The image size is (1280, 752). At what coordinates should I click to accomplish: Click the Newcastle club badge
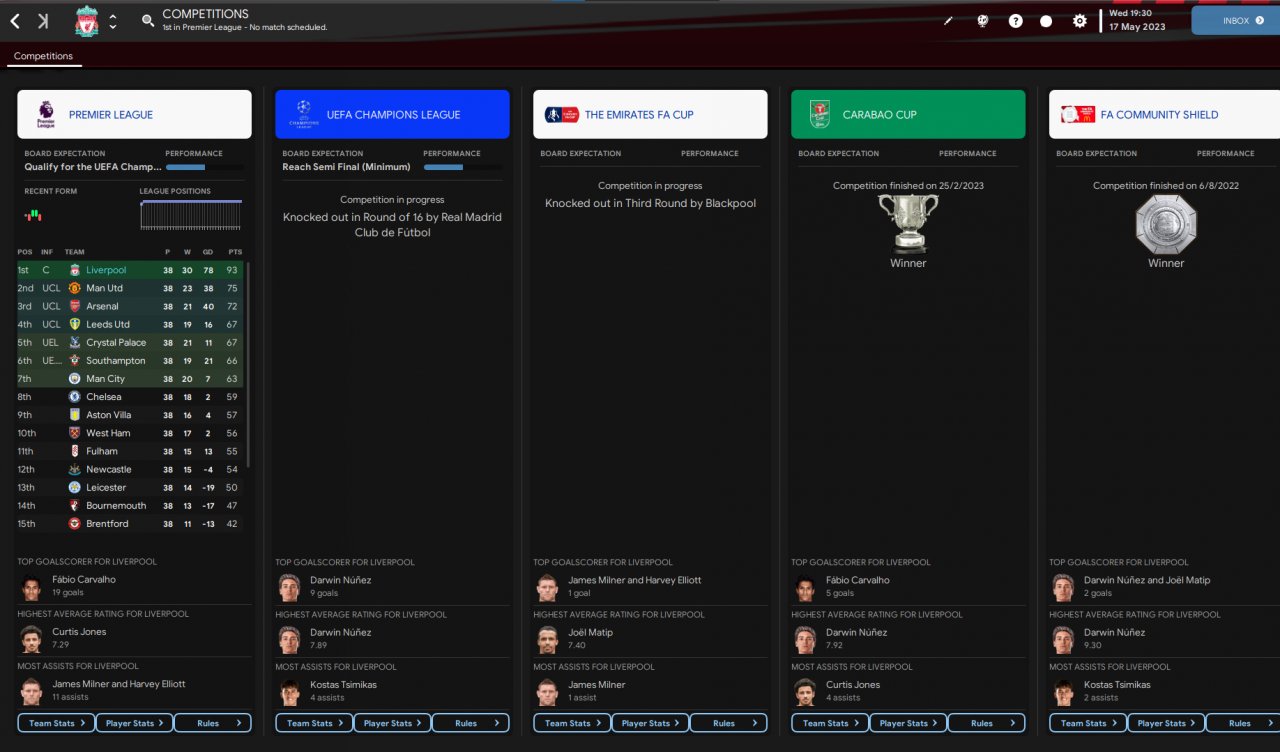74,469
